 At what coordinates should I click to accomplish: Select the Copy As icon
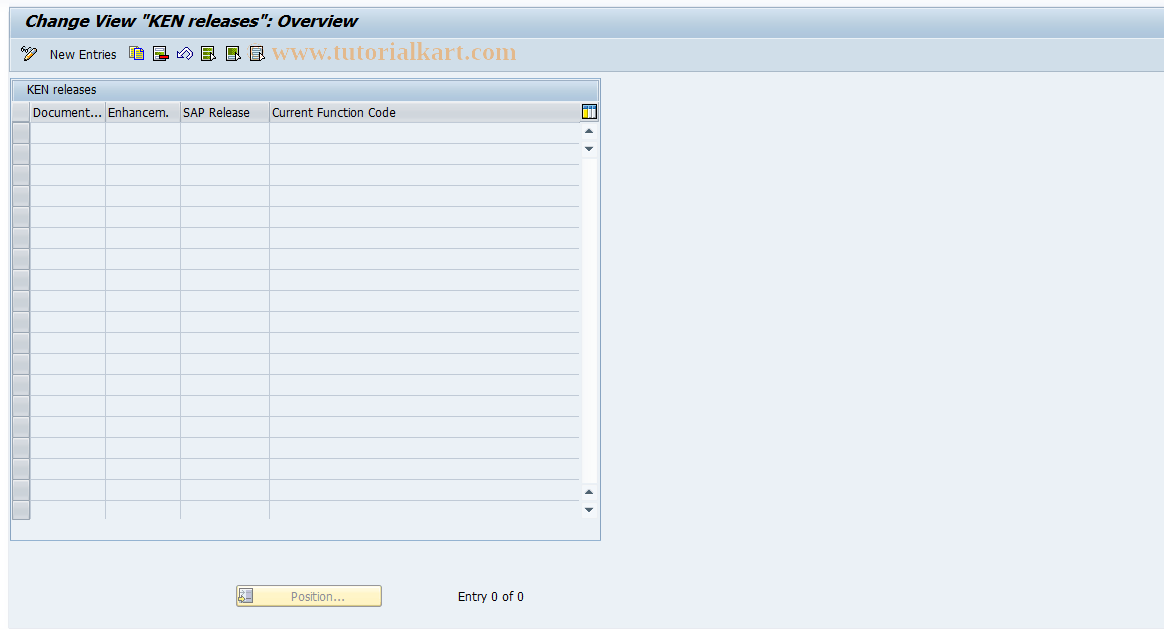click(x=136, y=53)
